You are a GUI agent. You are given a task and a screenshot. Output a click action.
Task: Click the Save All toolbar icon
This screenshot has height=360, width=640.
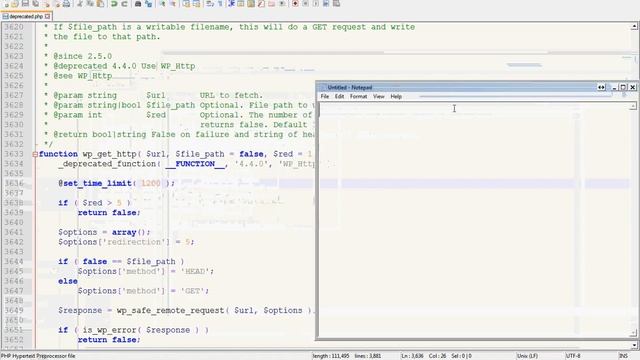click(x=36, y=4)
